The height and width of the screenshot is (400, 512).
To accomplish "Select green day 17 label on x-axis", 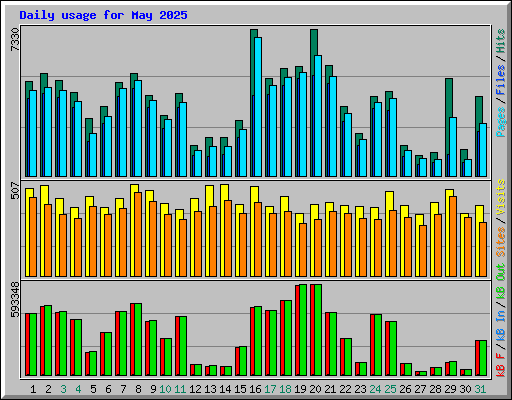I will click(x=270, y=389).
